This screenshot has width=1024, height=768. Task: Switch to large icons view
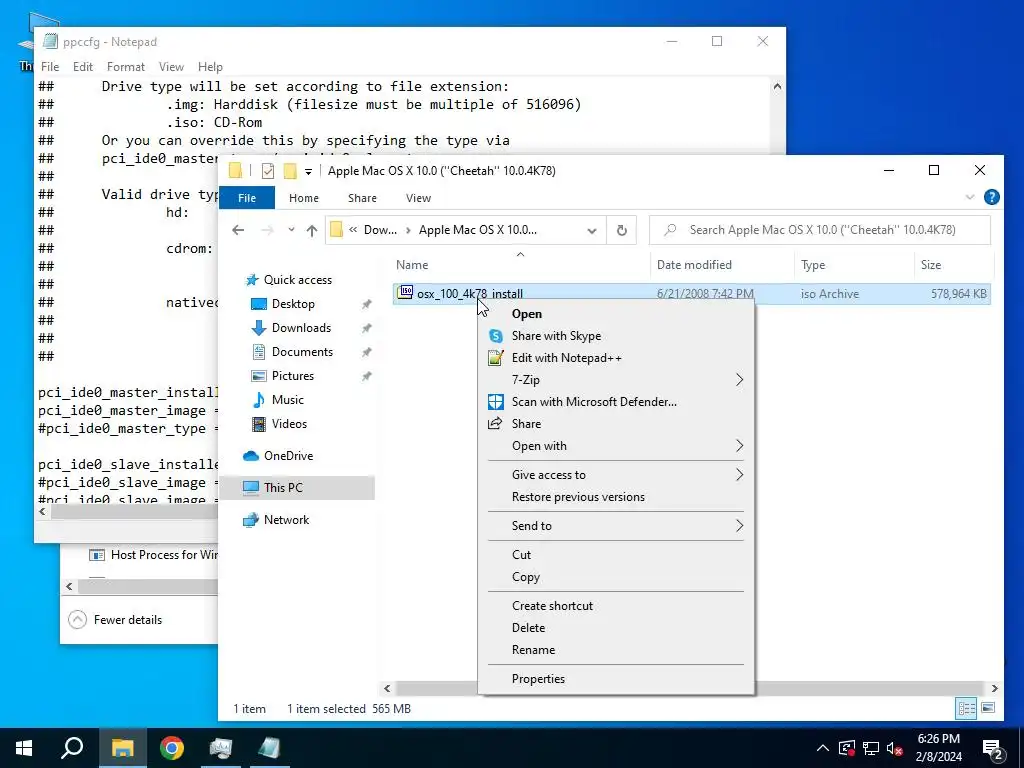tap(988, 708)
